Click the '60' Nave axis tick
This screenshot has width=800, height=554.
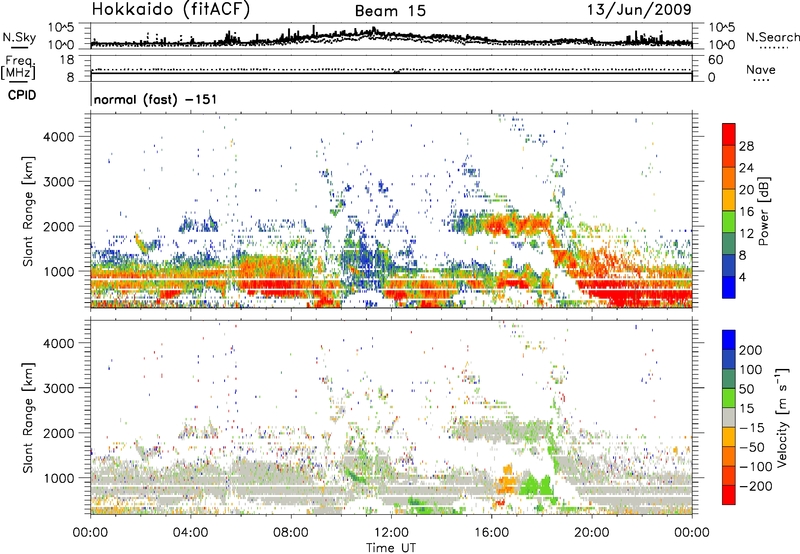[x=715, y=60]
